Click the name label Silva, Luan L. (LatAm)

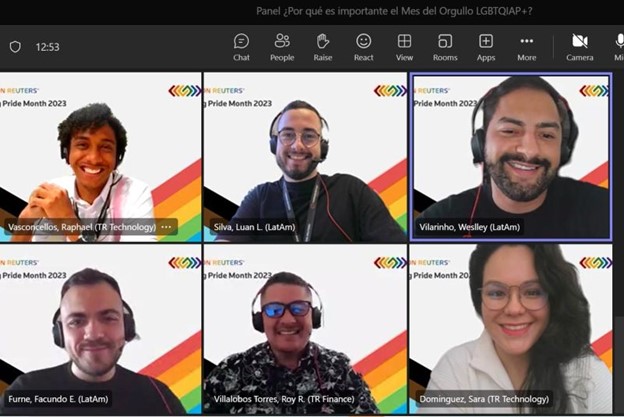pyautogui.click(x=254, y=227)
